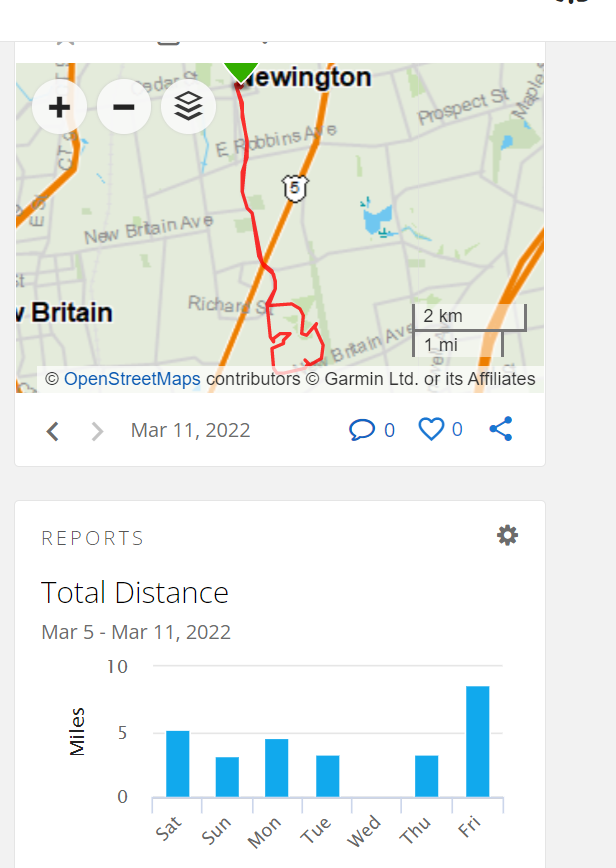Click the green start marker on map
Screen dimensions: 616x868
tap(241, 72)
